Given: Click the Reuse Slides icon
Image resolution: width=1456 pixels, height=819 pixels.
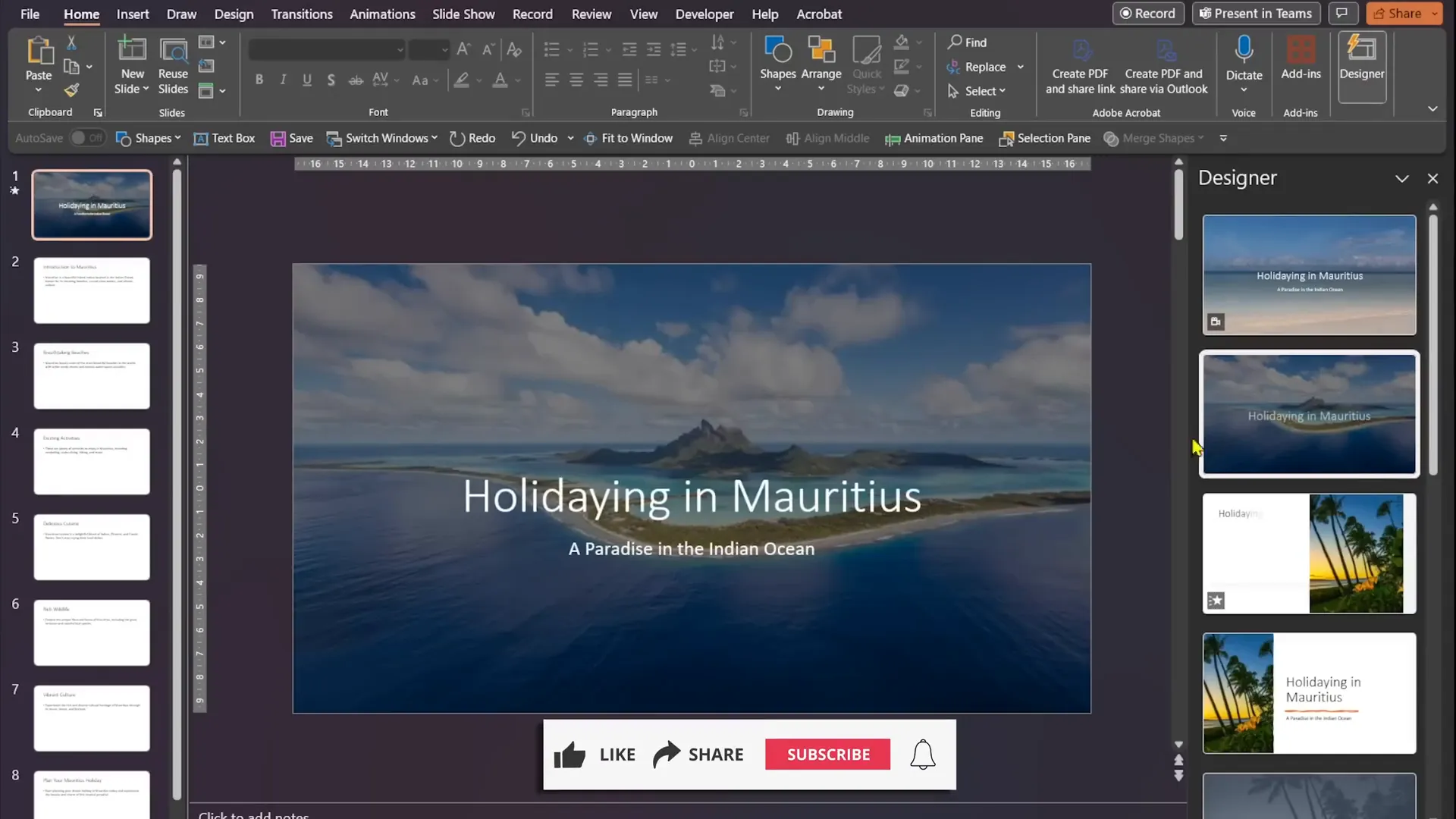Looking at the screenshot, I should pyautogui.click(x=174, y=50).
